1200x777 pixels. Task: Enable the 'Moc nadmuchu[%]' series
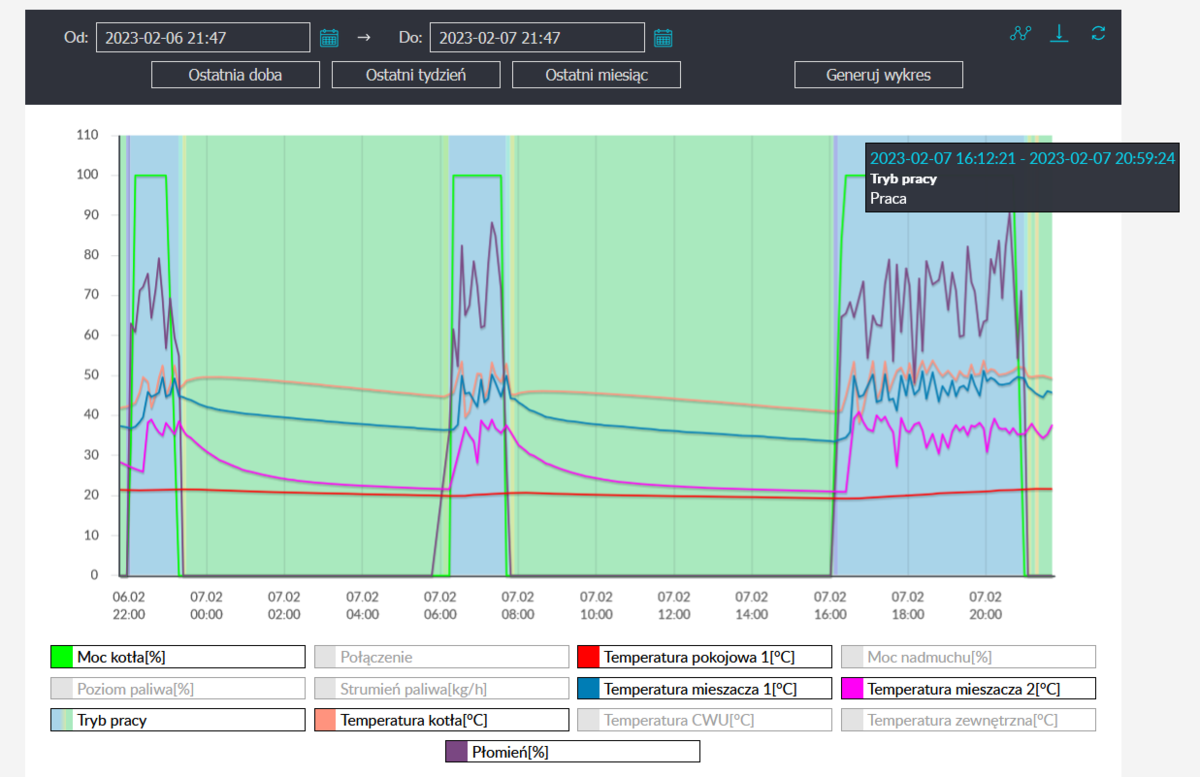pos(968,657)
